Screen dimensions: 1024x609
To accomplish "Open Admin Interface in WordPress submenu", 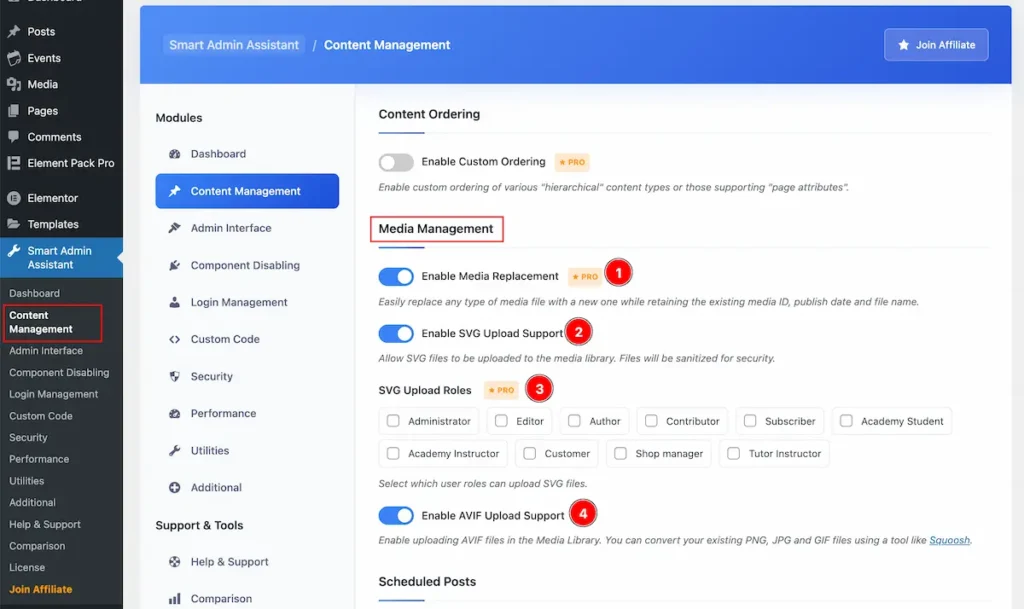I will (46, 351).
